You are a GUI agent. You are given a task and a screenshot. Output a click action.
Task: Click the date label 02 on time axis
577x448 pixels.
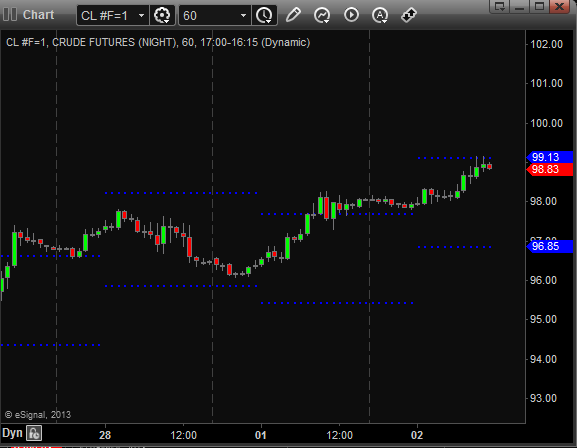417,435
